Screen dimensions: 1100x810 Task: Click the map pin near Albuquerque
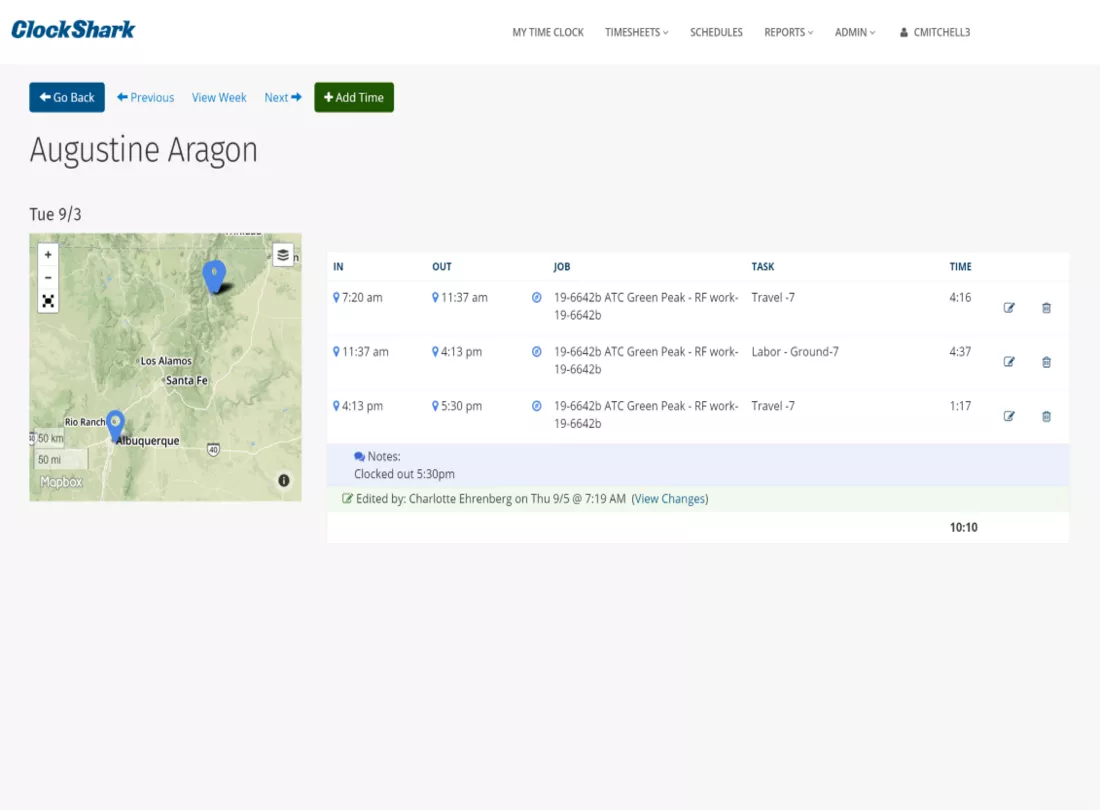115,425
